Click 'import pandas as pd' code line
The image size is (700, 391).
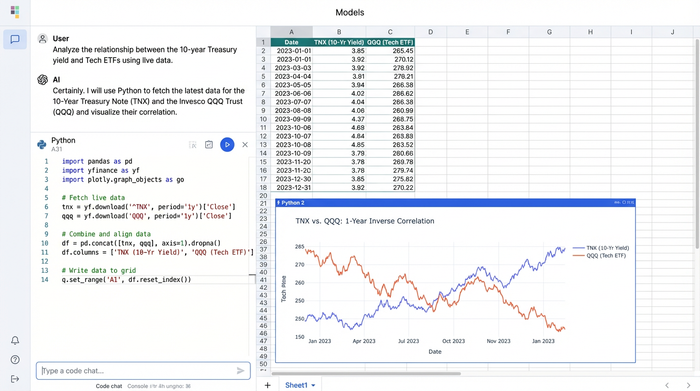click(x=97, y=161)
